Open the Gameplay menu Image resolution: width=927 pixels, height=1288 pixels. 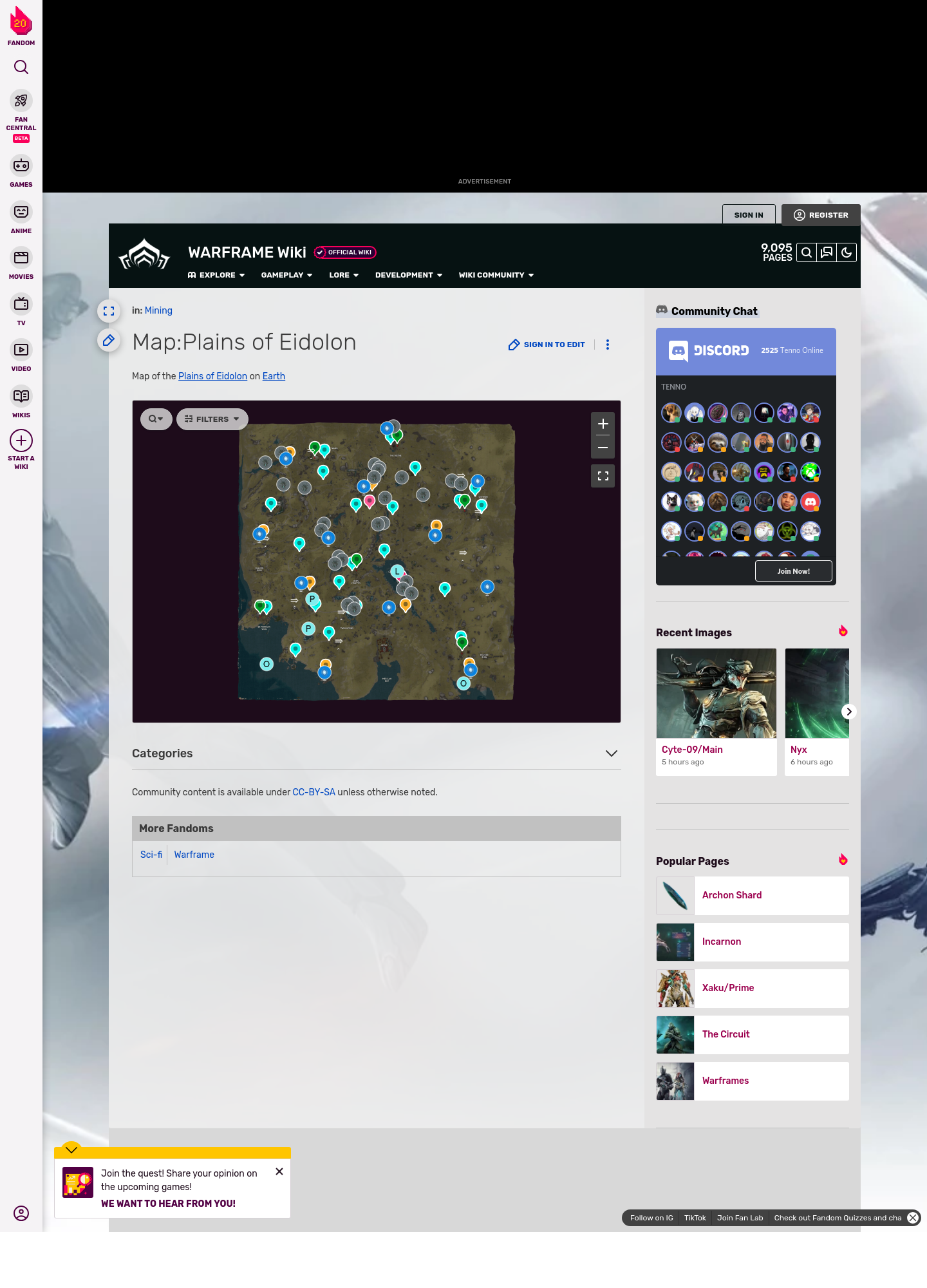[x=286, y=275]
